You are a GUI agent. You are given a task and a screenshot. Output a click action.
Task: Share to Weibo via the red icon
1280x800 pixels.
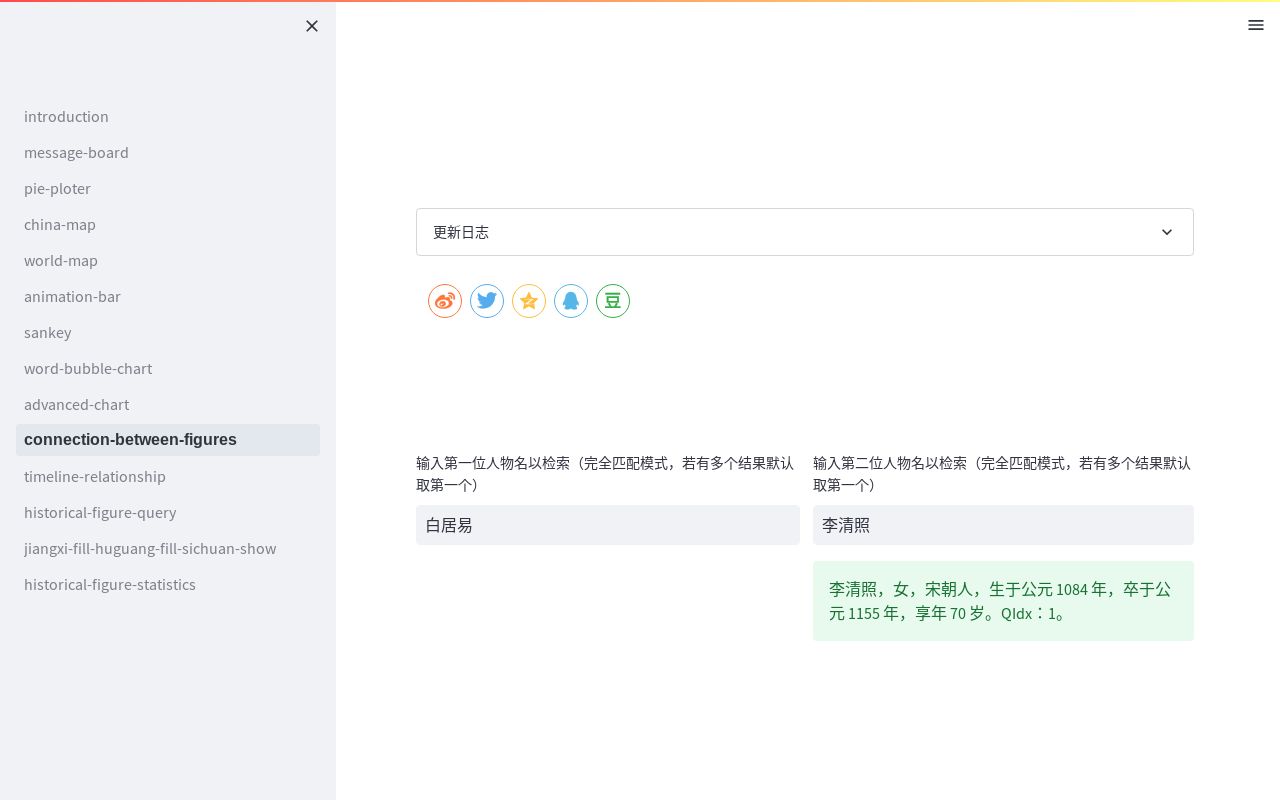click(445, 301)
